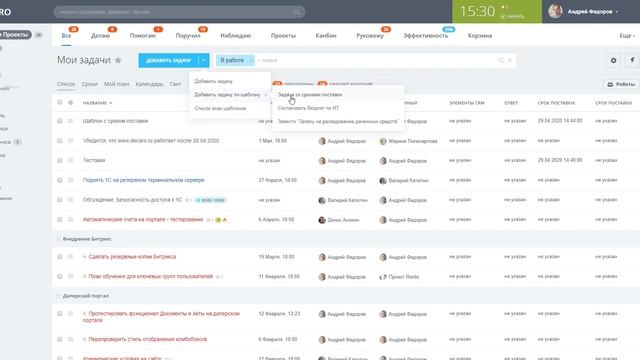Screen dimensions: 640x360
Task: Remove the 'В работе' filter chip
Action: [x=251, y=60]
